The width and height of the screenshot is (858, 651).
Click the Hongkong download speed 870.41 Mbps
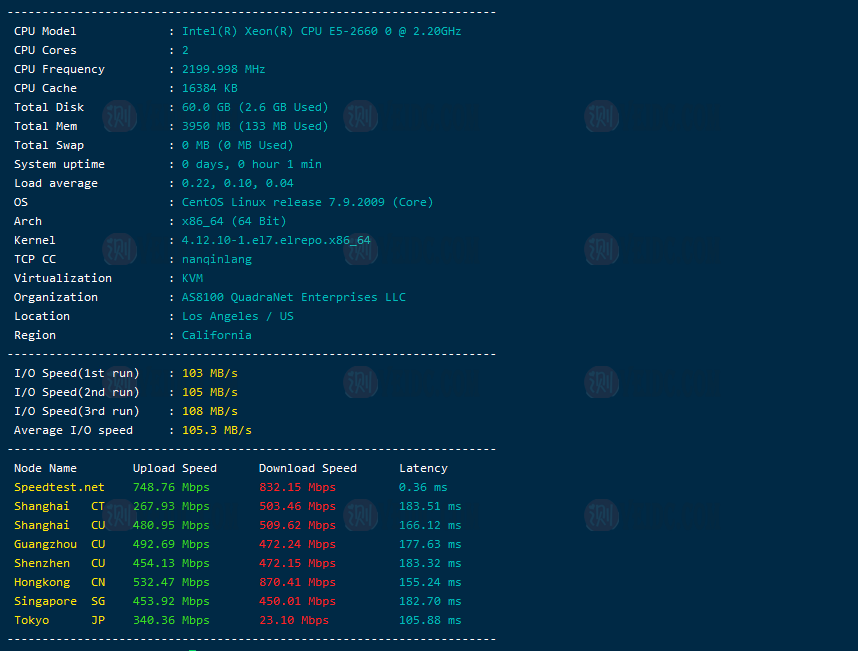pos(297,582)
